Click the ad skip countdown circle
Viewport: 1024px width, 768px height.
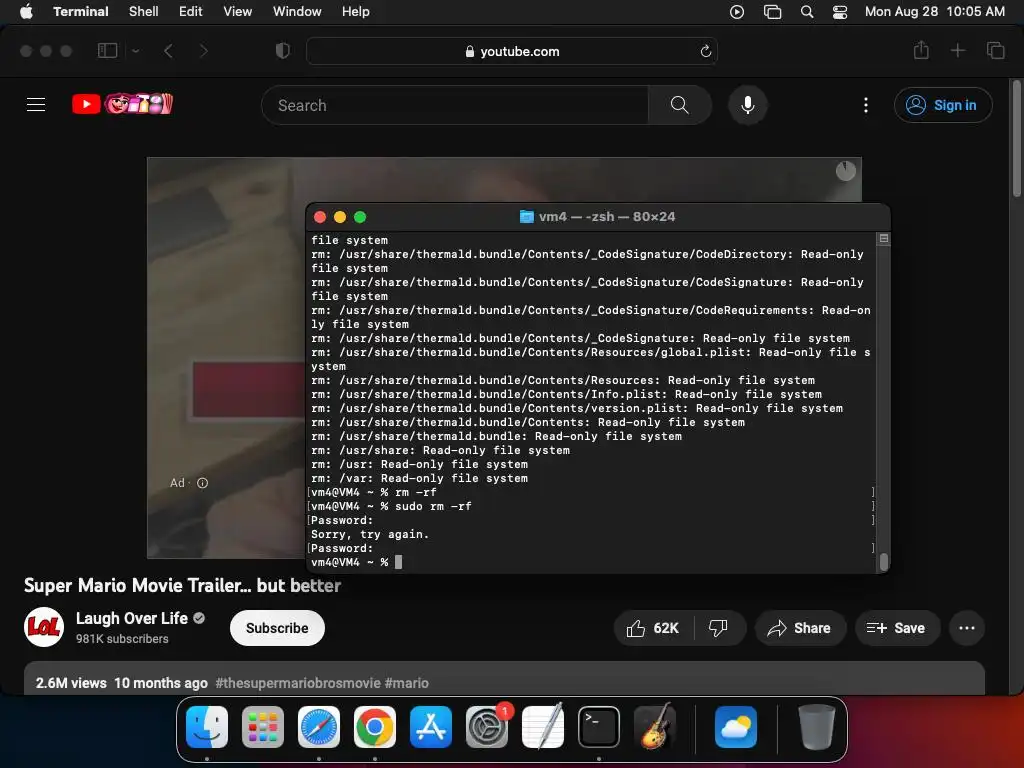click(846, 171)
